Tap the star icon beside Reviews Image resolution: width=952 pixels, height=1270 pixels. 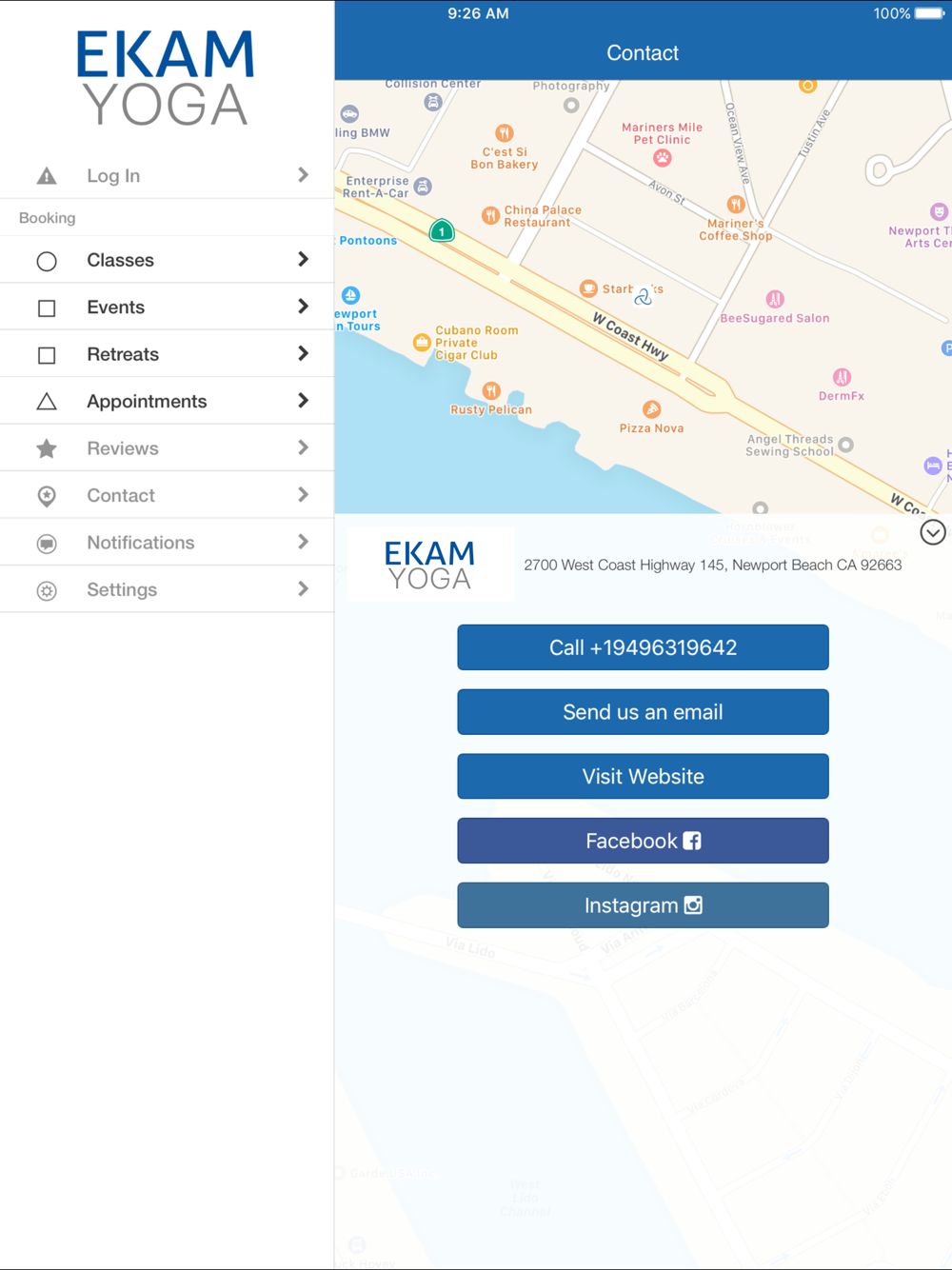click(x=47, y=448)
